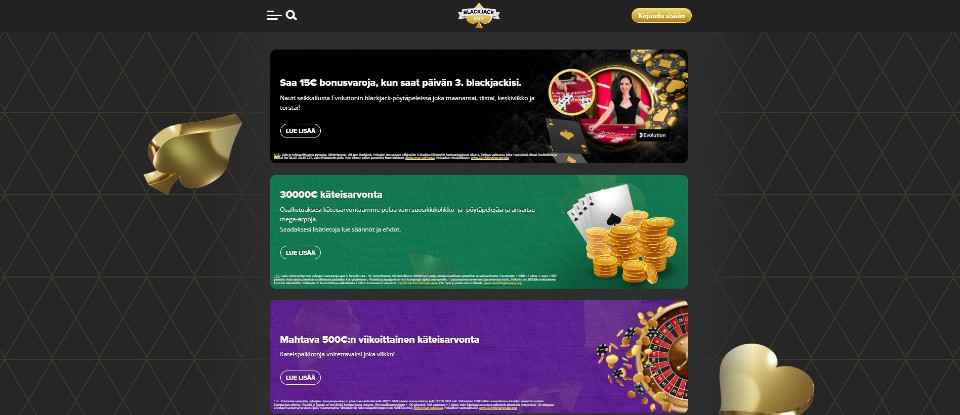
Task: Click the golden spade decoration on the left
Action: pyautogui.click(x=193, y=154)
